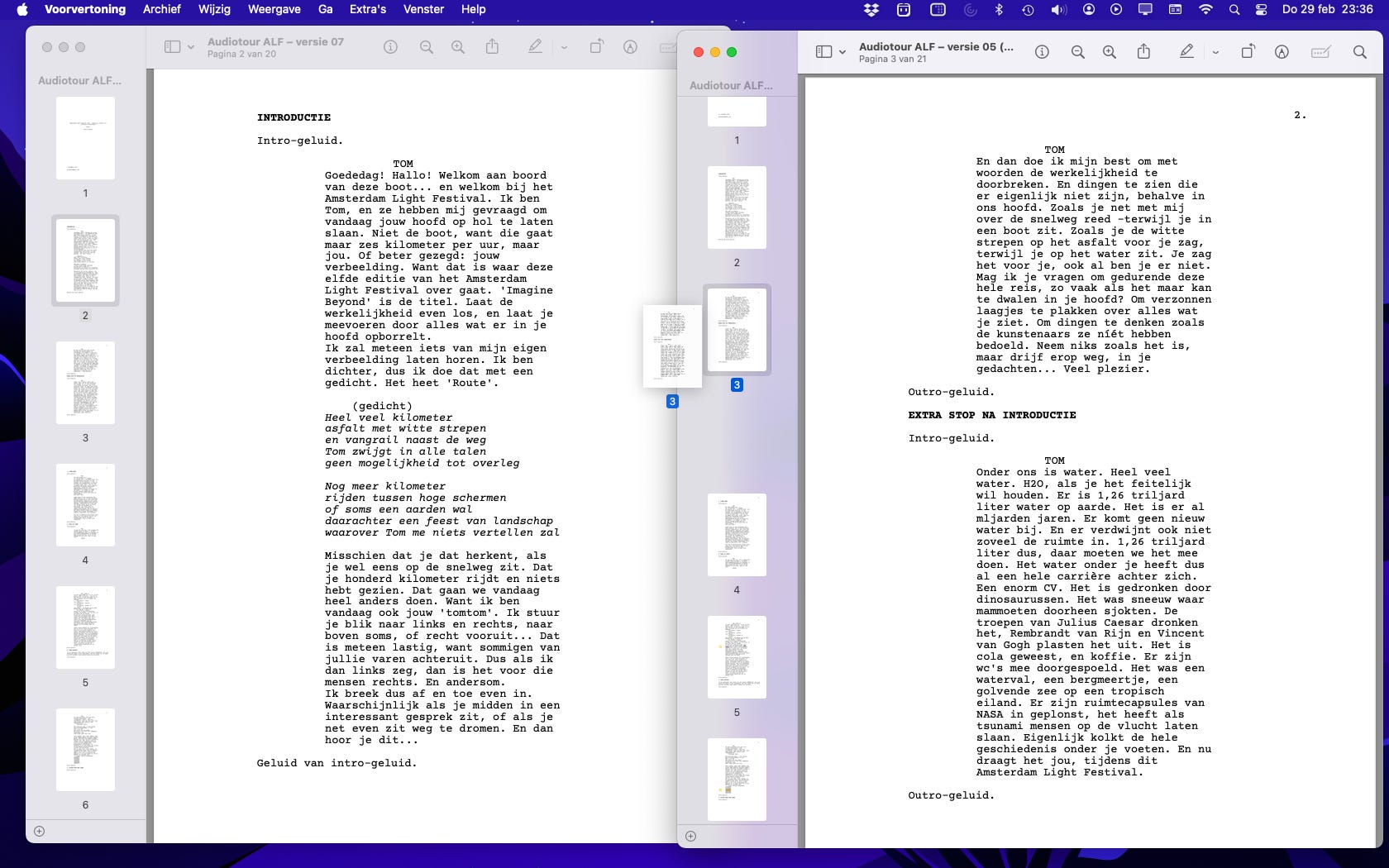Viewport: 1389px width, 868px height.
Task: Open the Extra's menu
Action: pos(368,9)
